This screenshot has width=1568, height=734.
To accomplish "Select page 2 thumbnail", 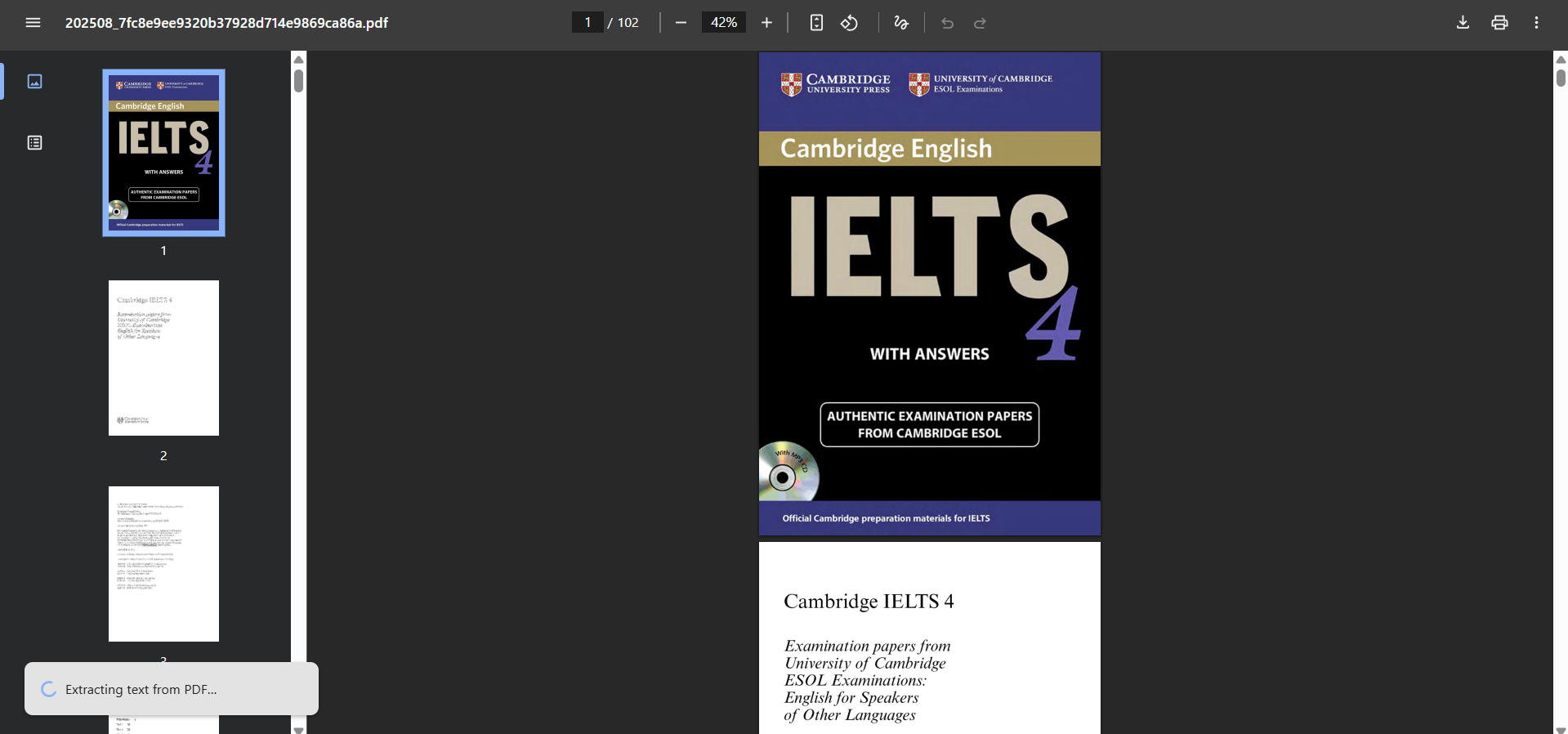I will [163, 358].
